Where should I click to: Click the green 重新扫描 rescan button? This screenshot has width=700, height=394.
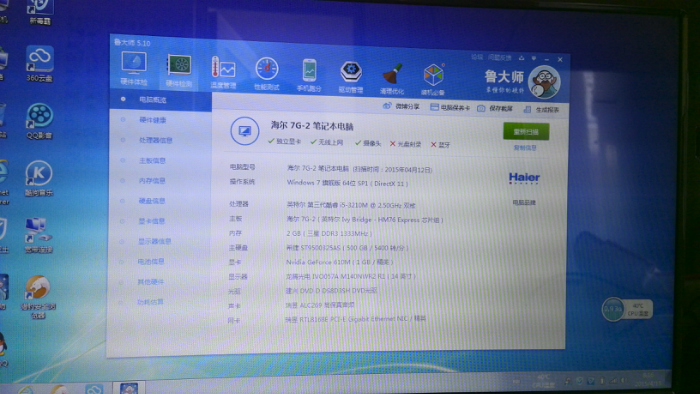click(526, 132)
